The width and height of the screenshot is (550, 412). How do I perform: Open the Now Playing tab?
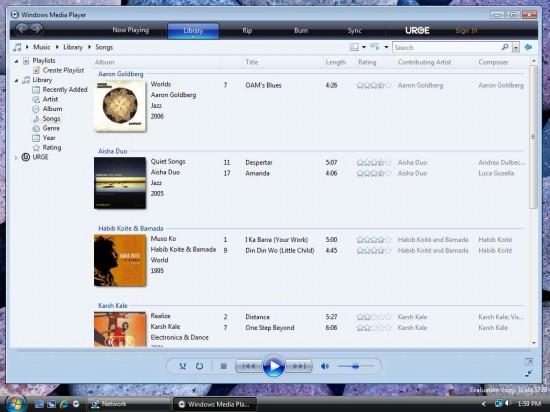[130, 30]
